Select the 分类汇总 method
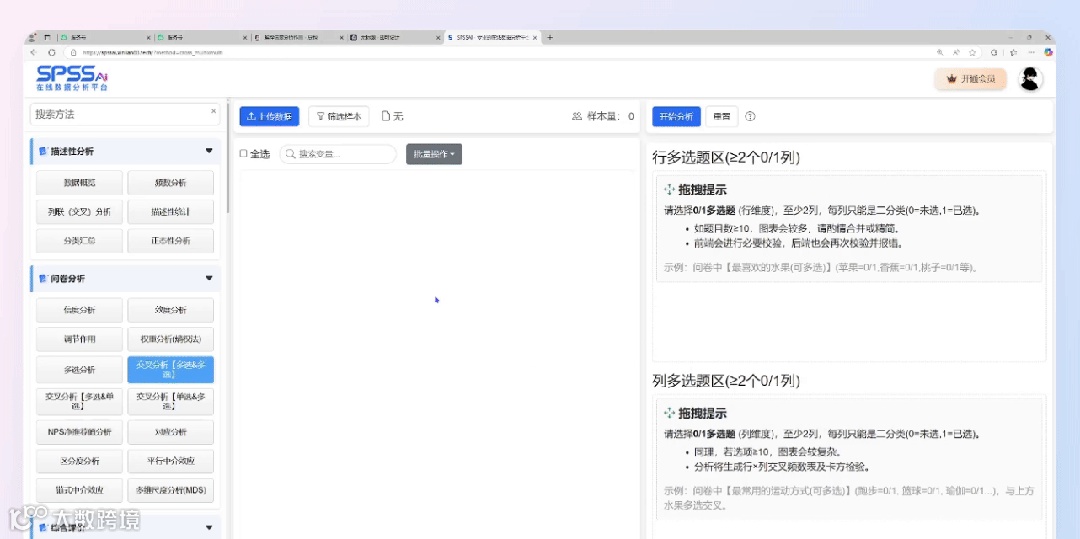This screenshot has width=1080, height=539. tap(79, 241)
